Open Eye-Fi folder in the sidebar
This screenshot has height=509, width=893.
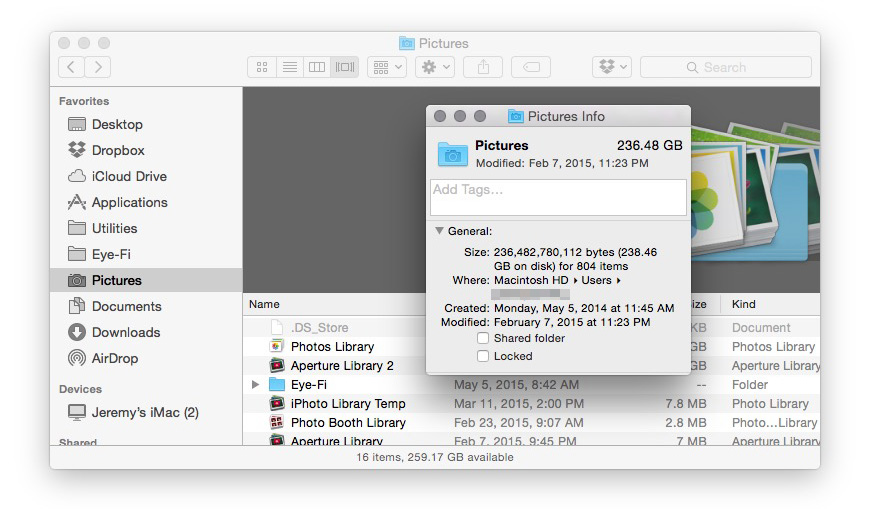111,254
